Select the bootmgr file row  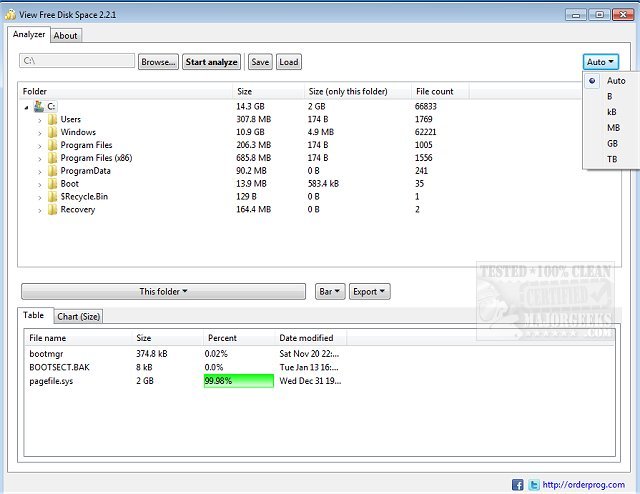tap(319, 354)
